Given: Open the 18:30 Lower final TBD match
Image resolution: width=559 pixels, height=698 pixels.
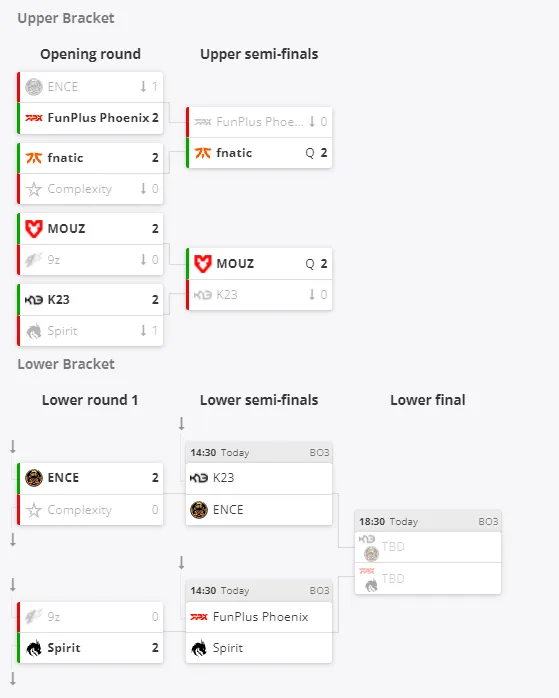Looking at the screenshot, I should pos(428,552).
